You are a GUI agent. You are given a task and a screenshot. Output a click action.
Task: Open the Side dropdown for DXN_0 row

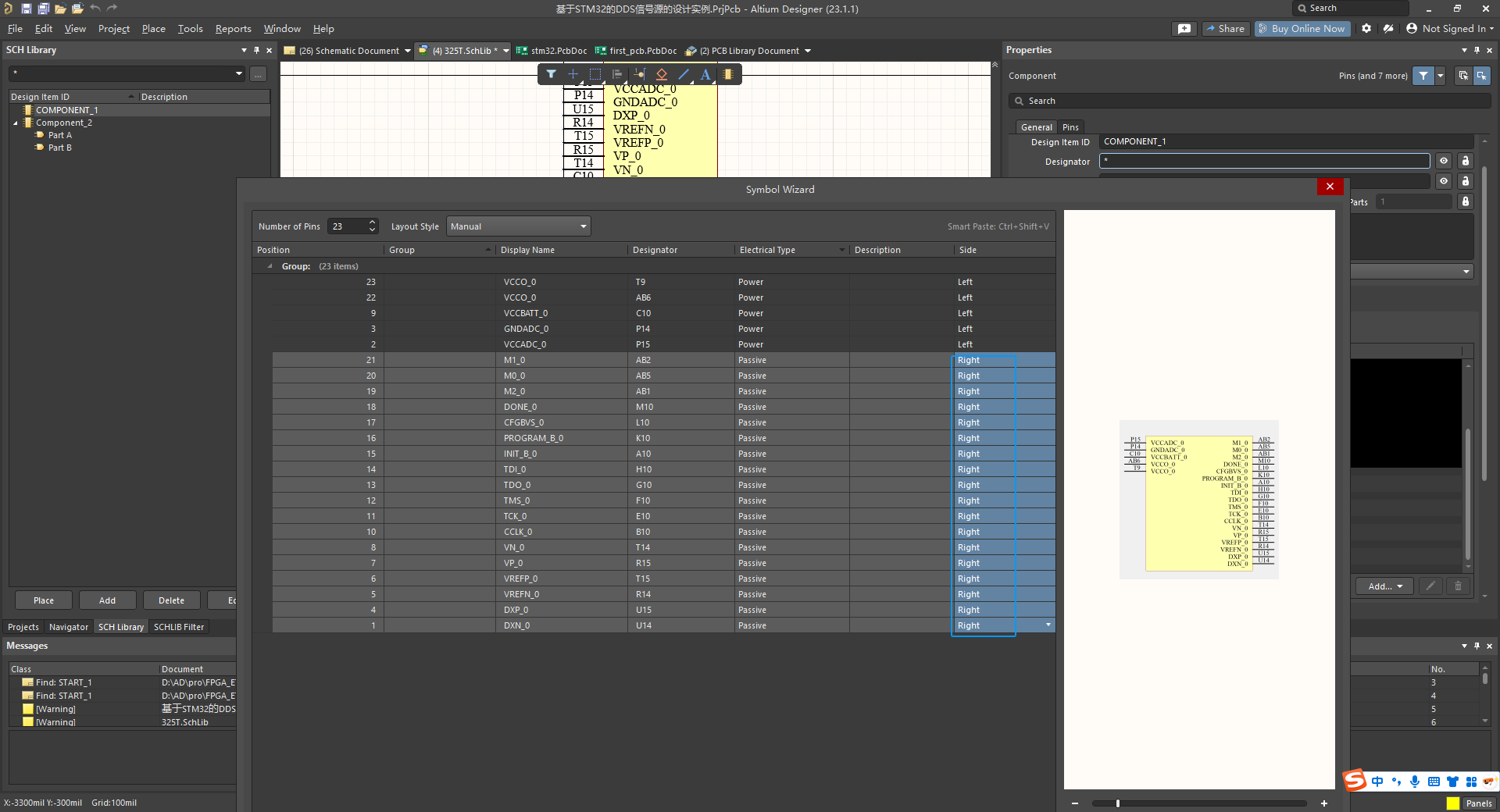click(1048, 625)
